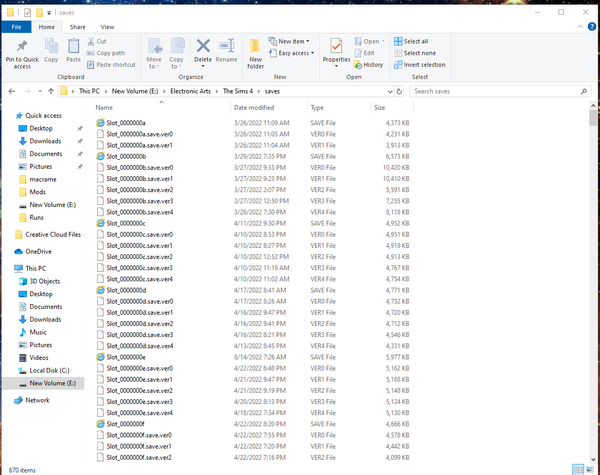Click the Copy ribbon icon
The width and height of the screenshot is (600, 475).
[51, 47]
